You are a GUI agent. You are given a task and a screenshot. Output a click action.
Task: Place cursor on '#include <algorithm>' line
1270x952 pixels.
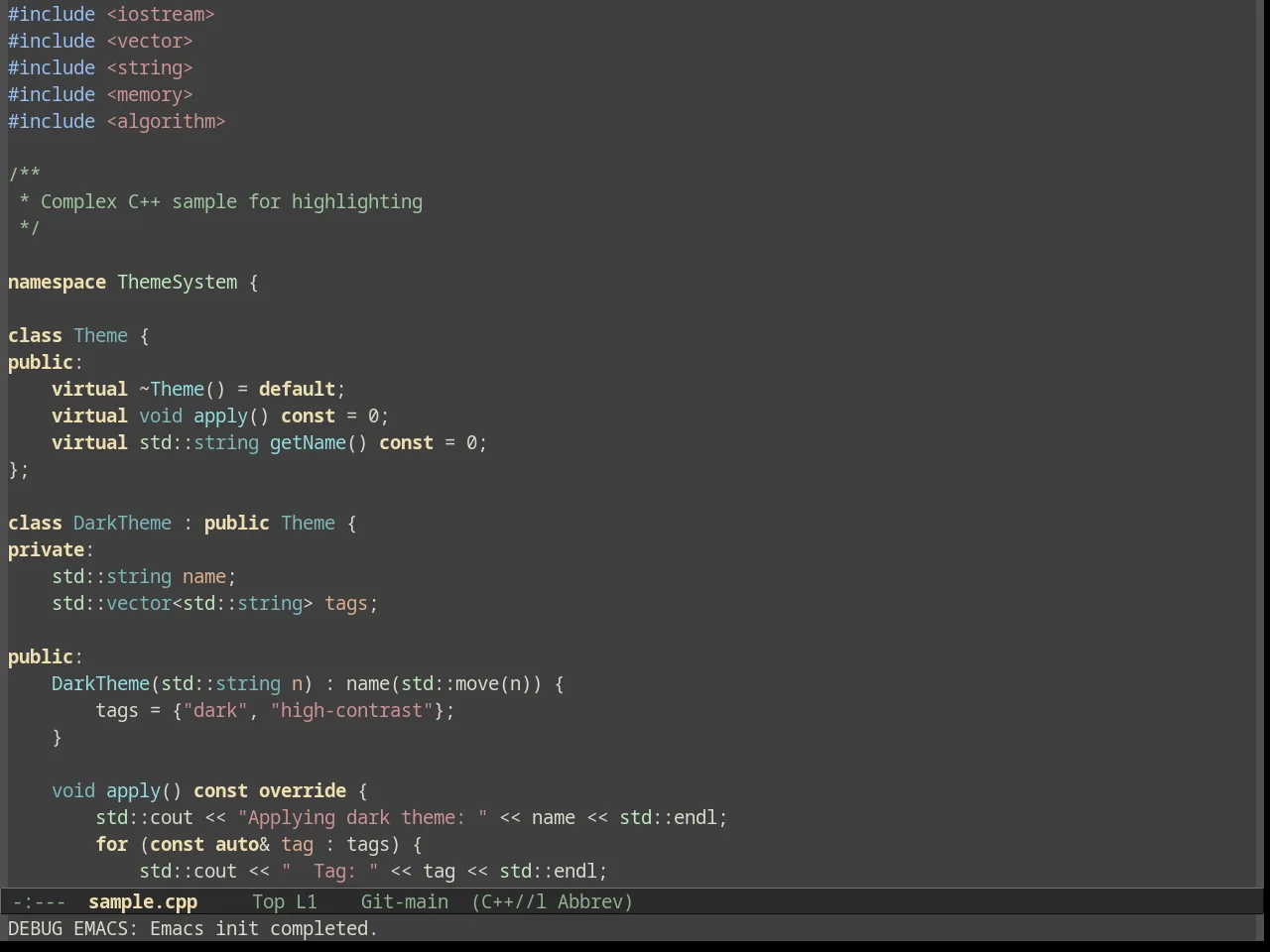tap(117, 122)
